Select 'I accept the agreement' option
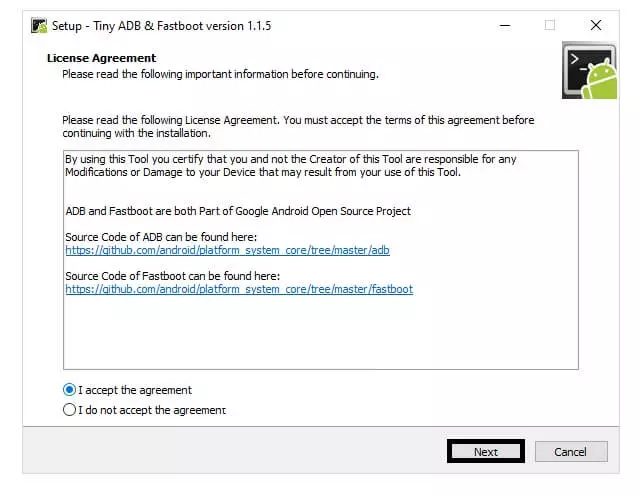This screenshot has height=497, width=639. [69, 390]
